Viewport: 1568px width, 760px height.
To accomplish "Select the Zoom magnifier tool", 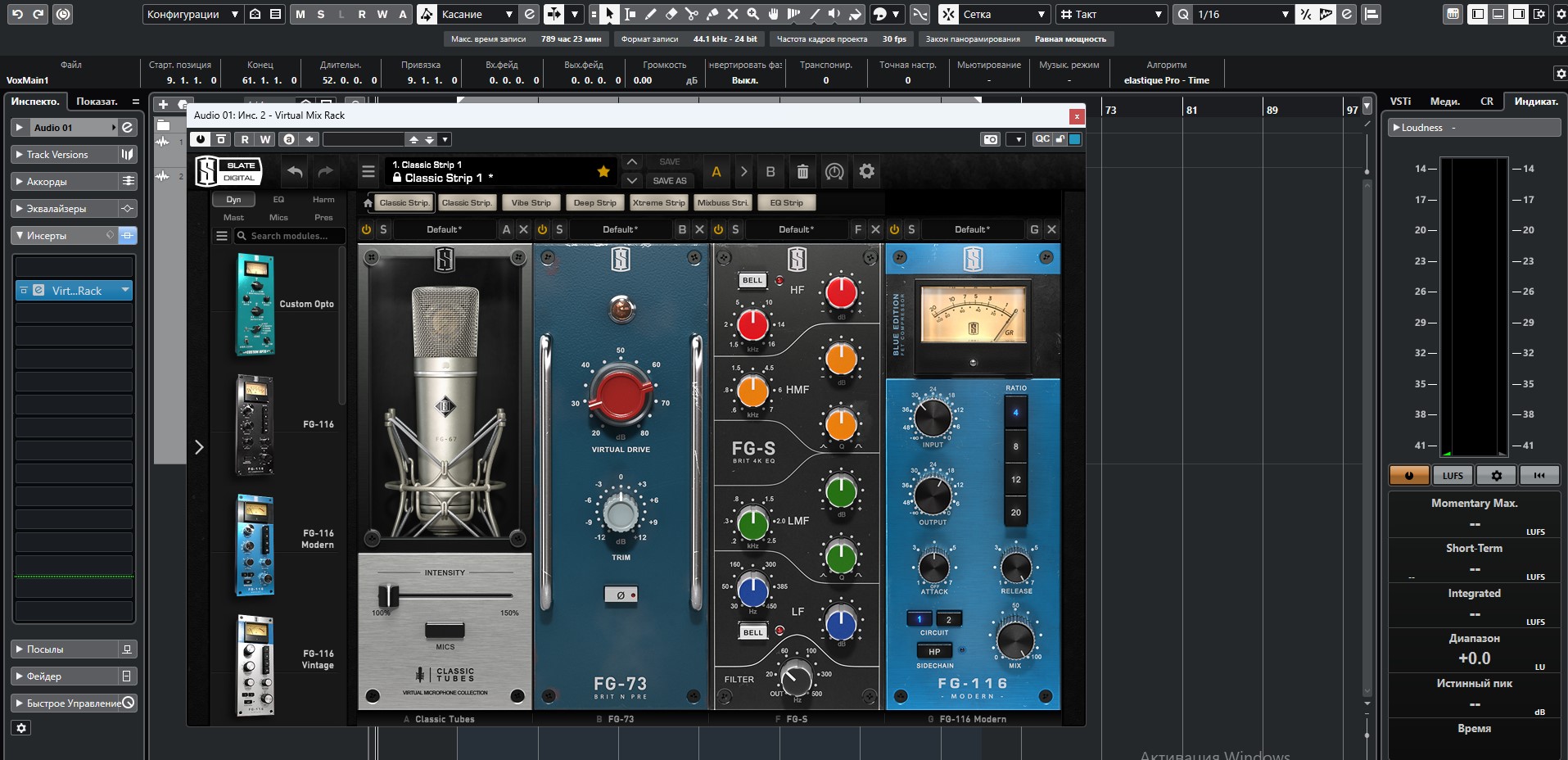I will point(752,14).
